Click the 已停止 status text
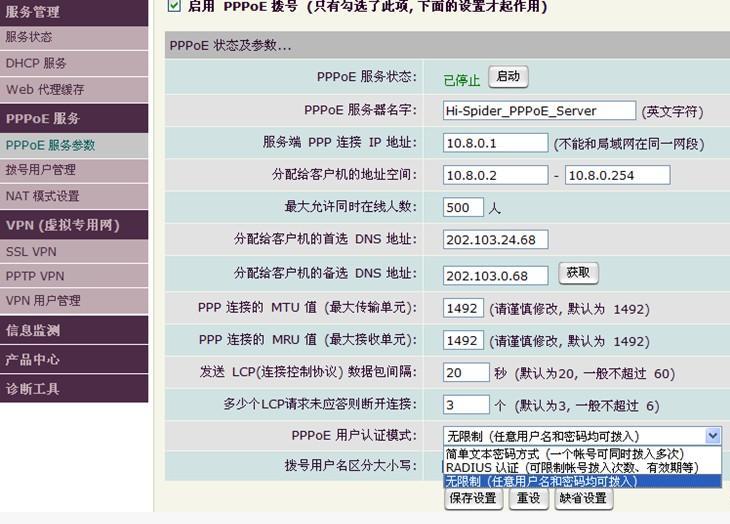This screenshot has height=524, width=730. point(461,81)
